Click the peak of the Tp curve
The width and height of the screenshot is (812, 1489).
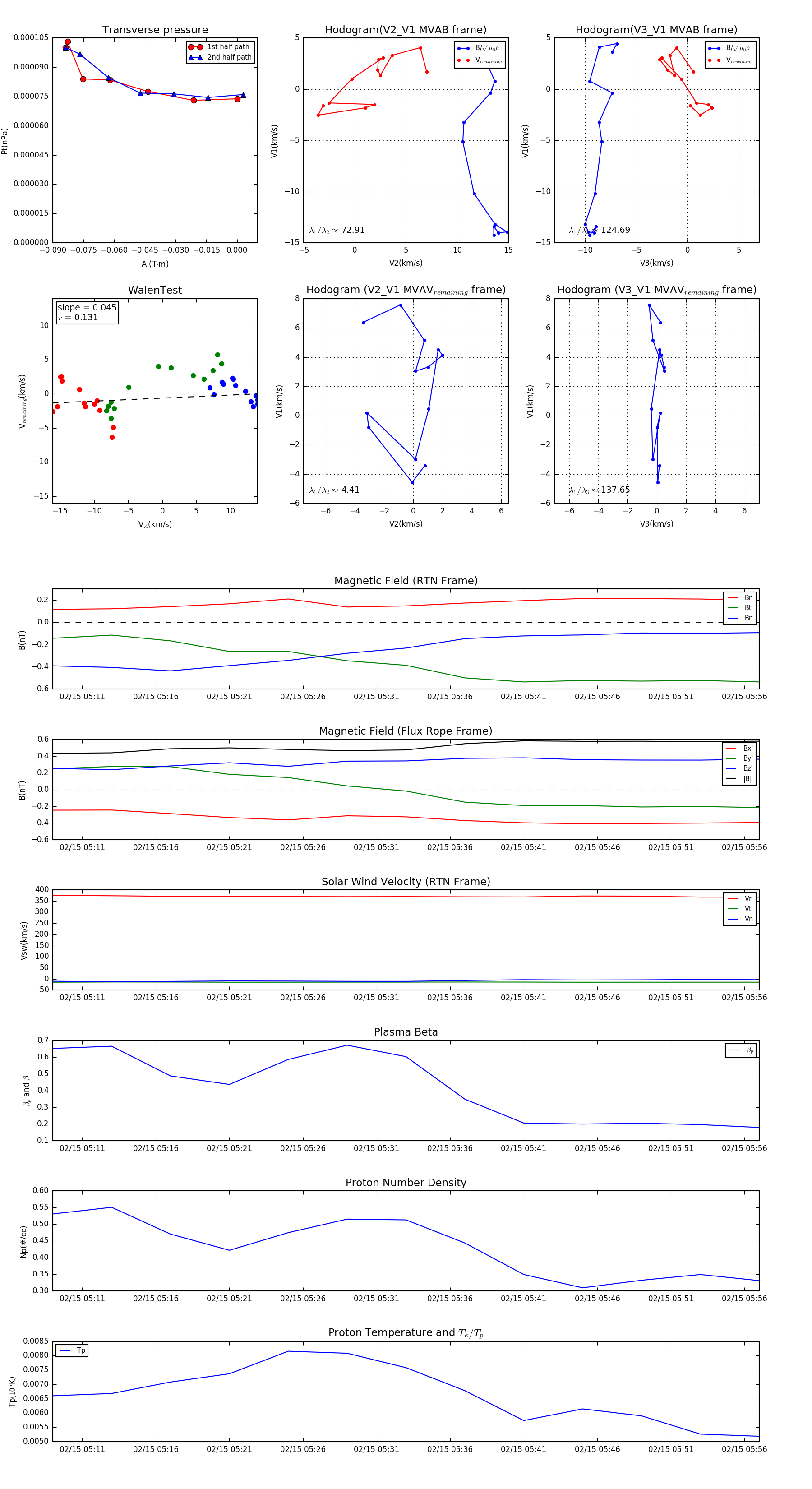(x=288, y=1351)
